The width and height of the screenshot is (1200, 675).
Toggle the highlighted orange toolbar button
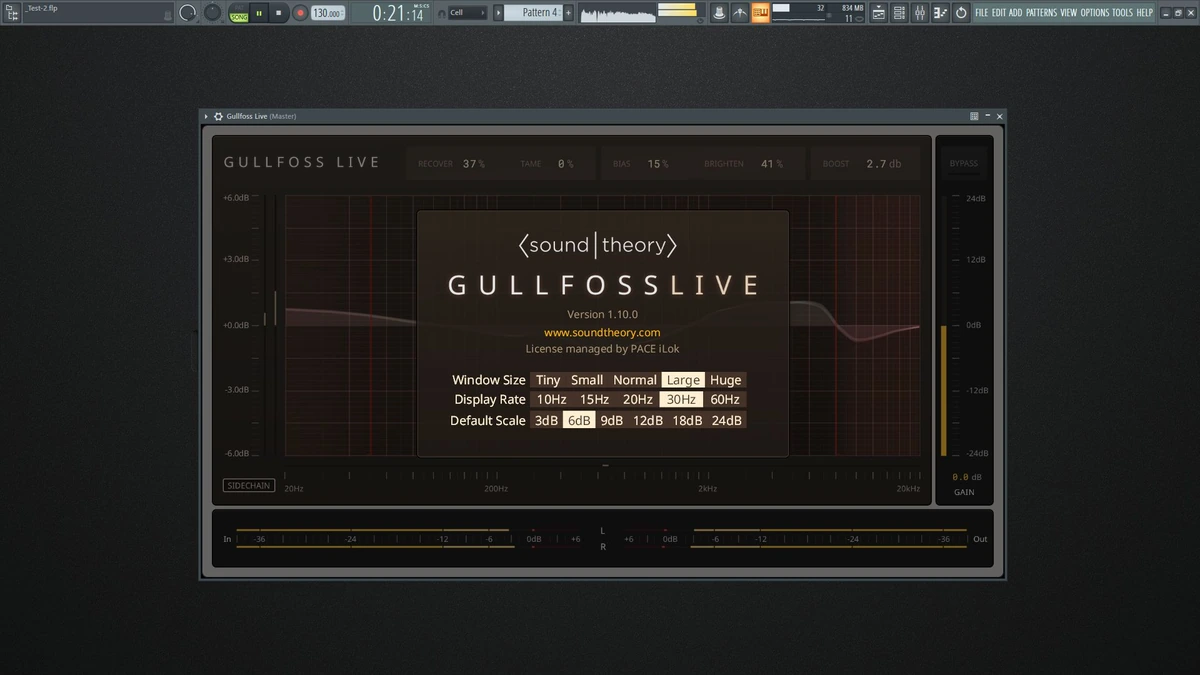761,13
